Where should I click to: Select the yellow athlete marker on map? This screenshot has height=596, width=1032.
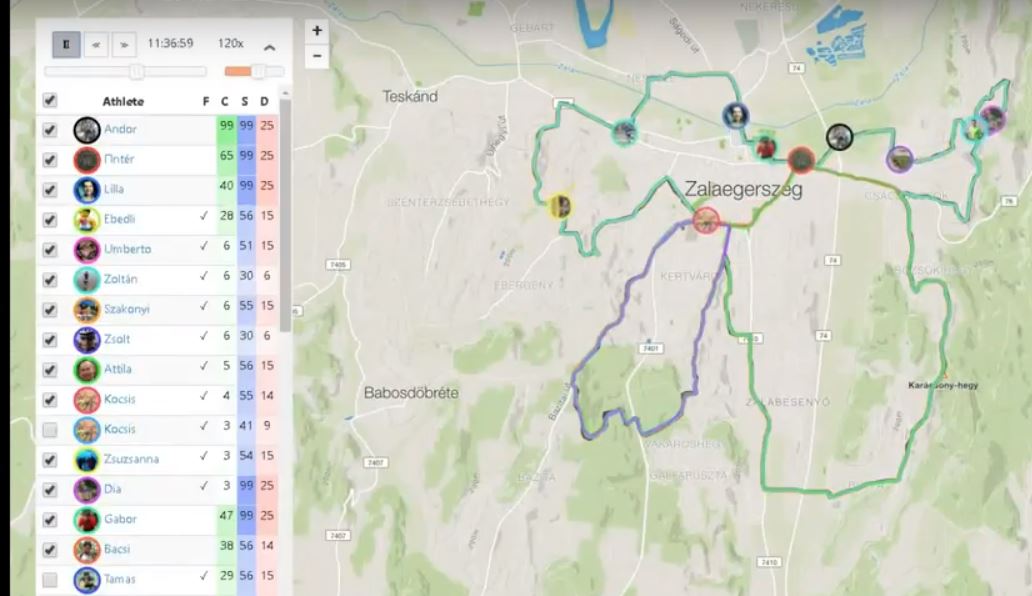point(560,206)
